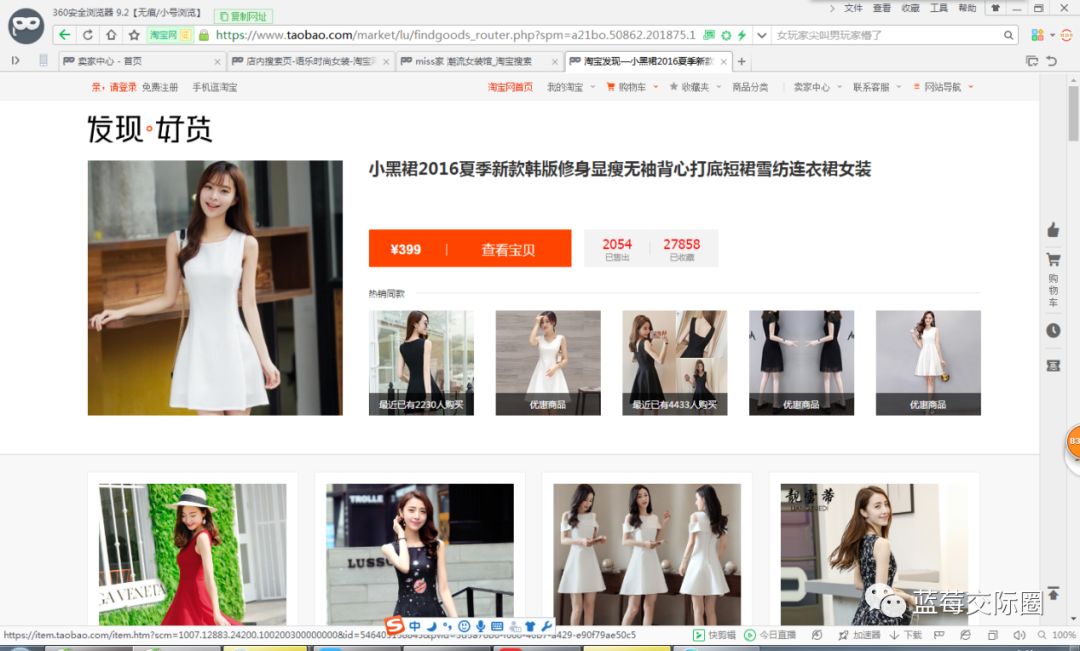Switch to the 卖家中心 - 首页 tab
The width and height of the screenshot is (1080, 651).
(x=141, y=61)
